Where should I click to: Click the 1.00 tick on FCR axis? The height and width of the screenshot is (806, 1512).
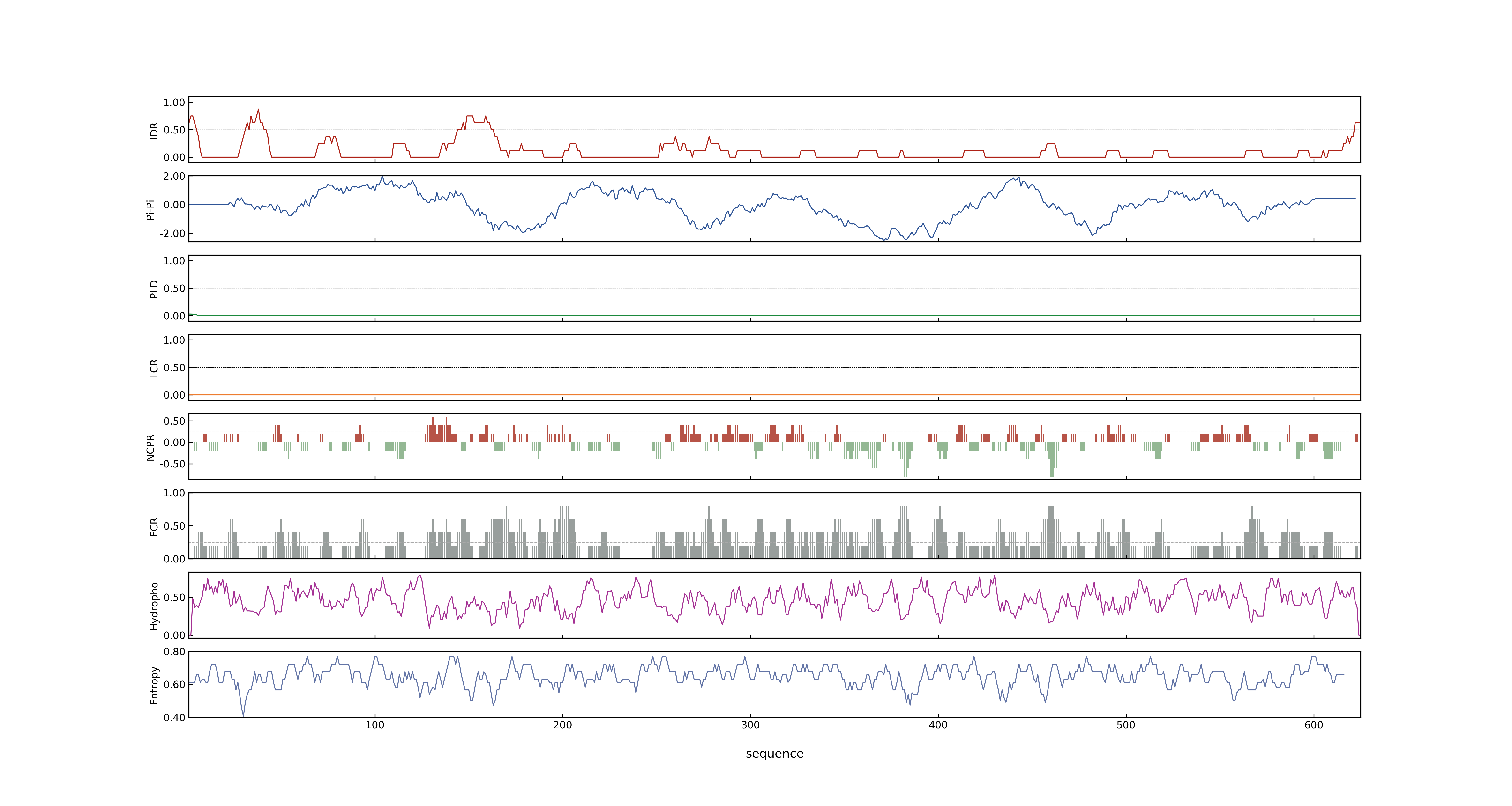174,493
